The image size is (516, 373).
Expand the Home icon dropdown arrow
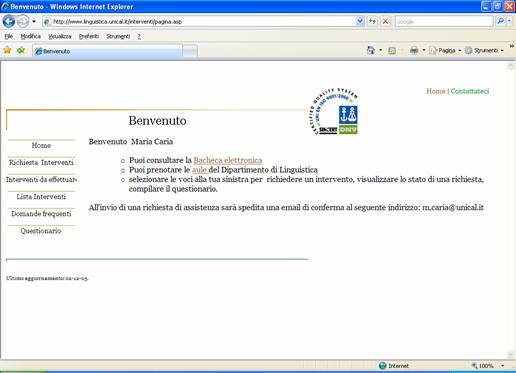[x=381, y=50]
